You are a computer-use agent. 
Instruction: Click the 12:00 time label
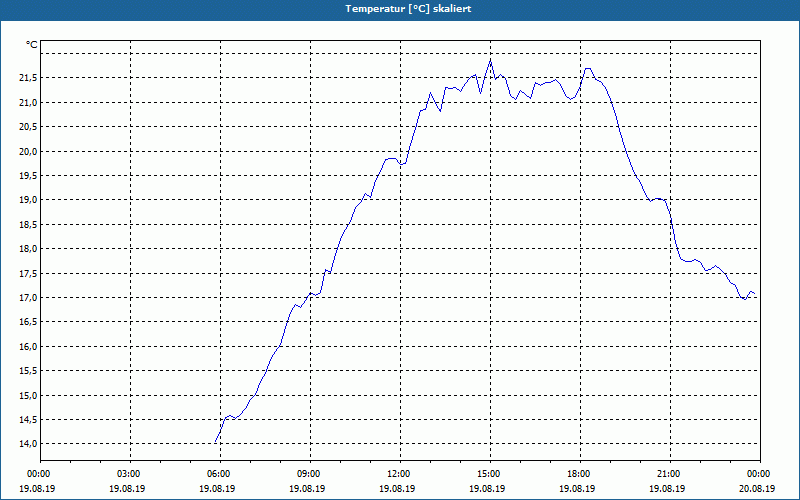click(397, 474)
